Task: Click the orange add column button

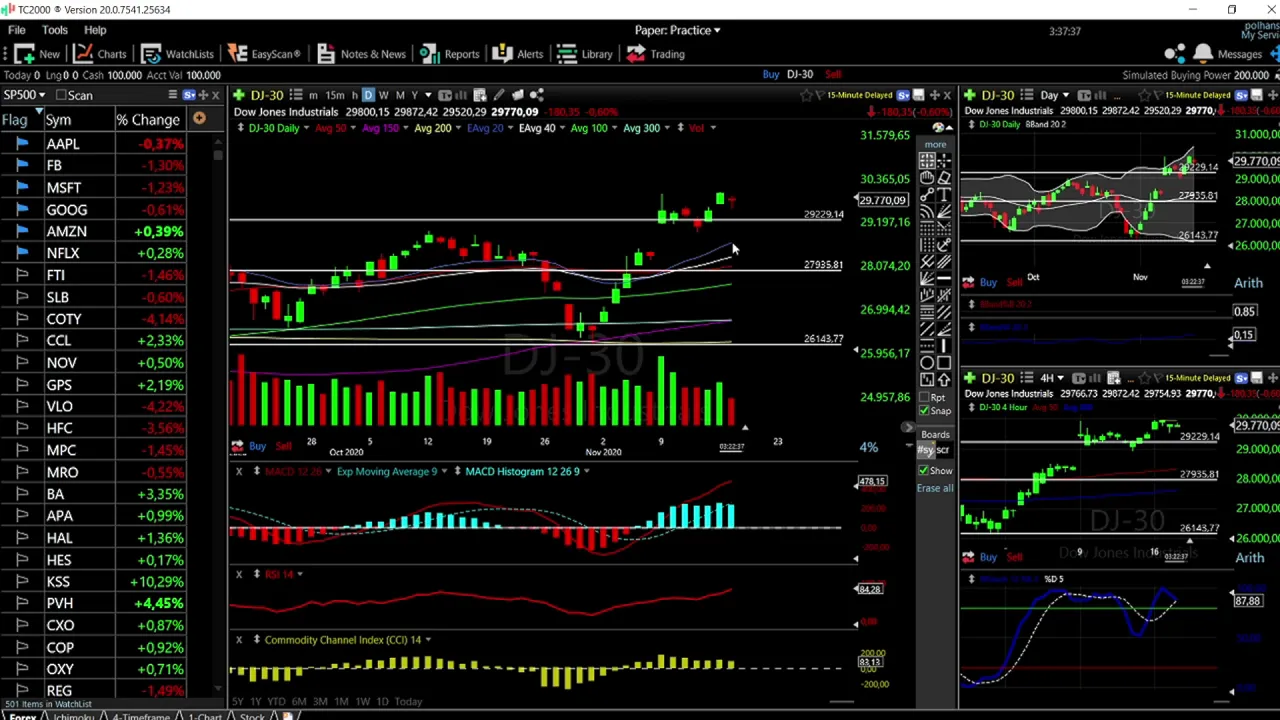Action: (199, 119)
